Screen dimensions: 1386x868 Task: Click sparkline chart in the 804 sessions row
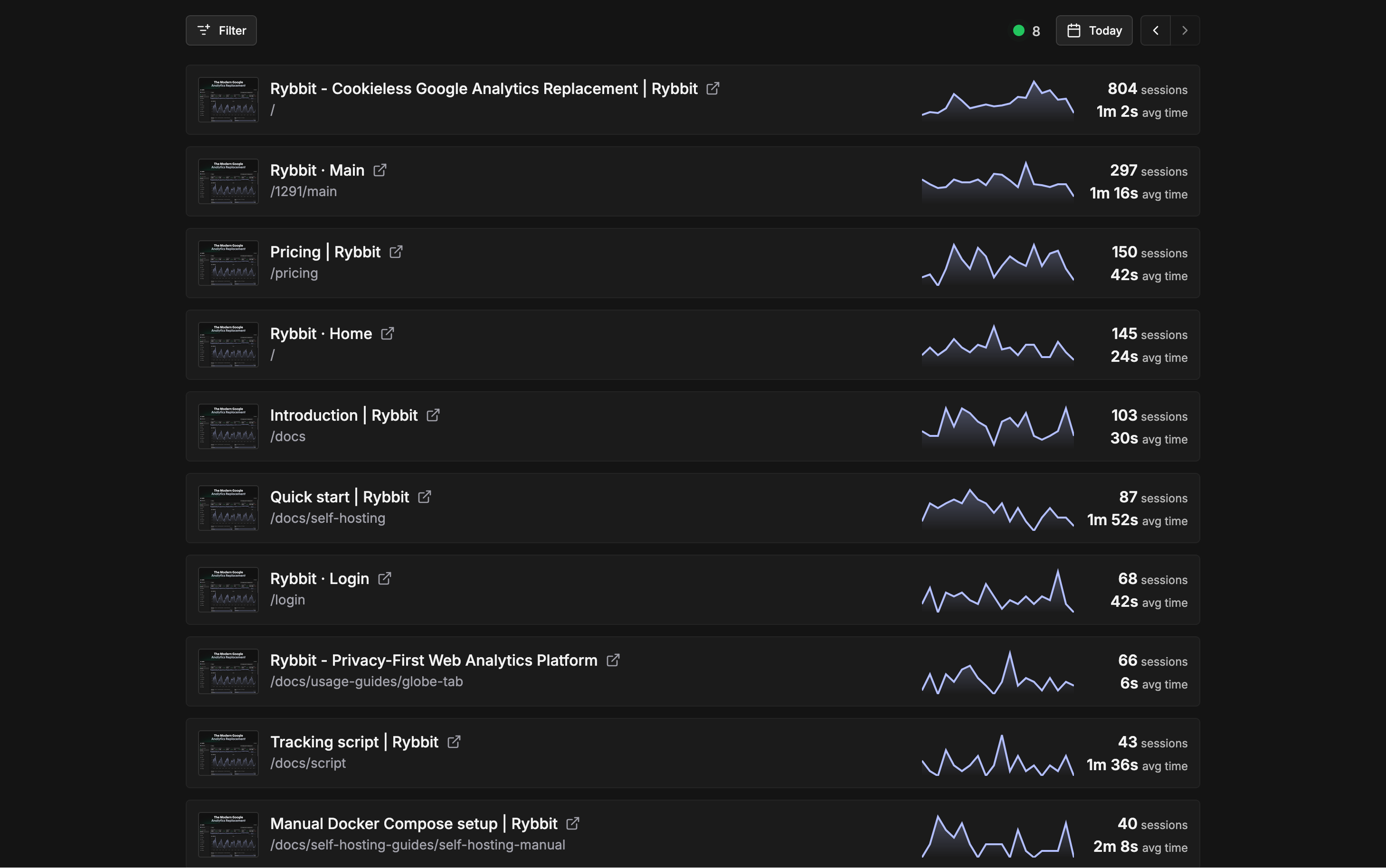(x=997, y=100)
